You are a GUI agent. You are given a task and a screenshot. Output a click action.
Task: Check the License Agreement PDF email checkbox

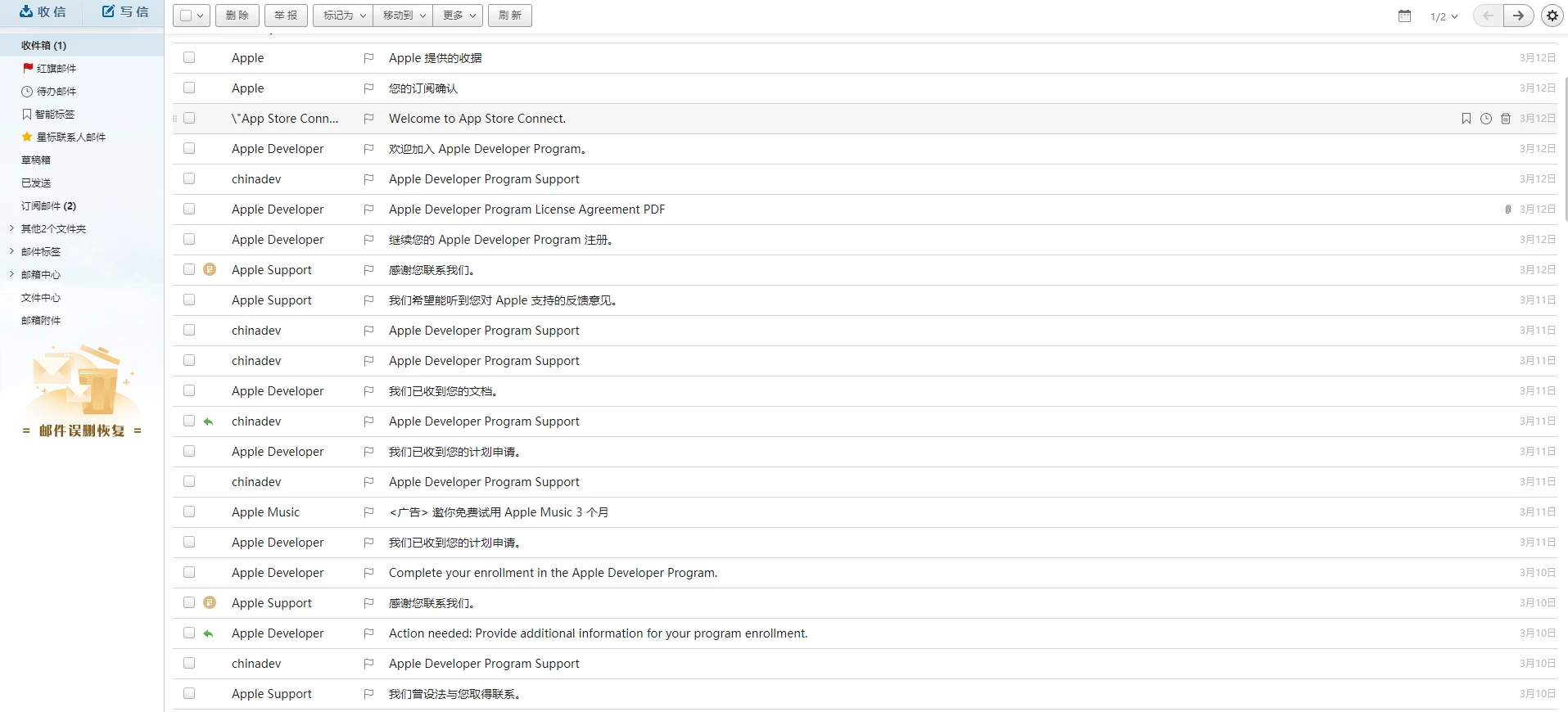(189, 210)
